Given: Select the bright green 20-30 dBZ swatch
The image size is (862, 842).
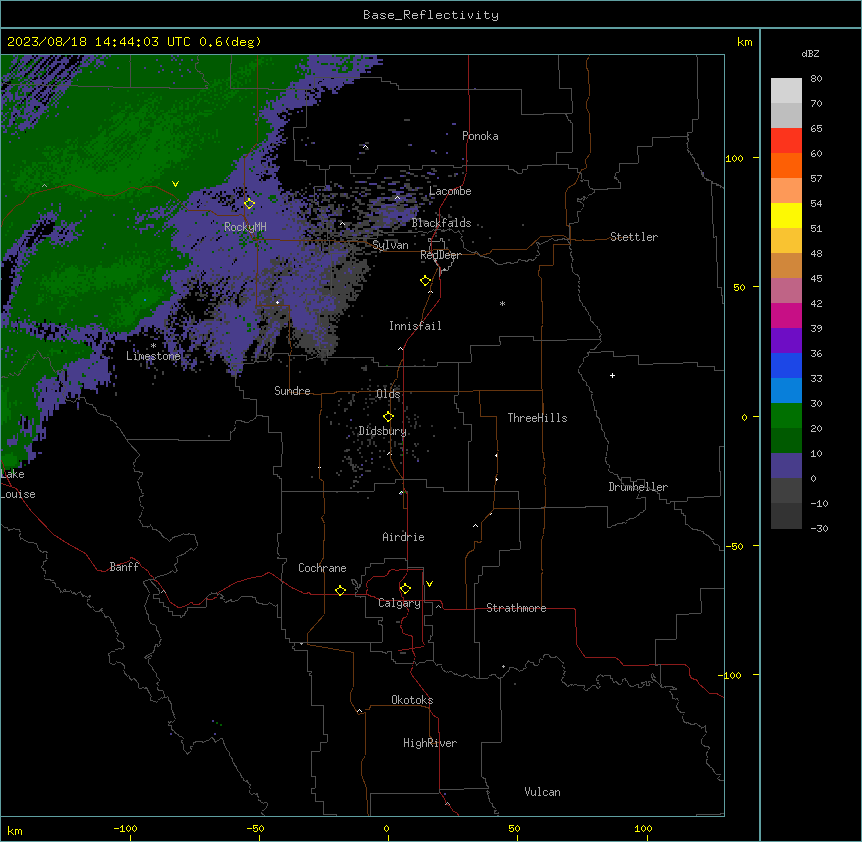Looking at the screenshot, I should point(786,416).
